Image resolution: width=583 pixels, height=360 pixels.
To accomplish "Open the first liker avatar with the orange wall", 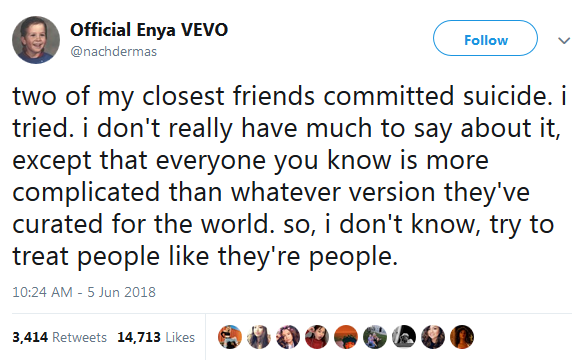I will (230, 337).
